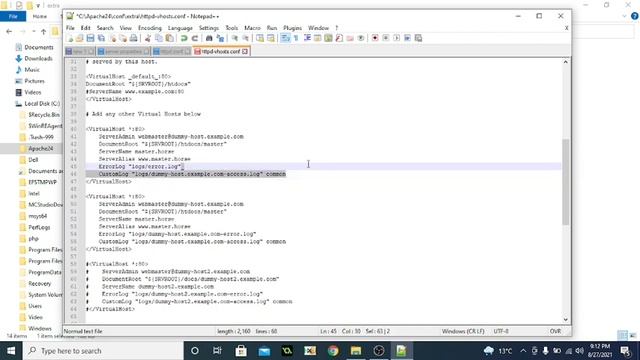Viewport: 640px width, 360px height.
Task: Expand the Explorer ribbon chevron
Action: [624, 16]
